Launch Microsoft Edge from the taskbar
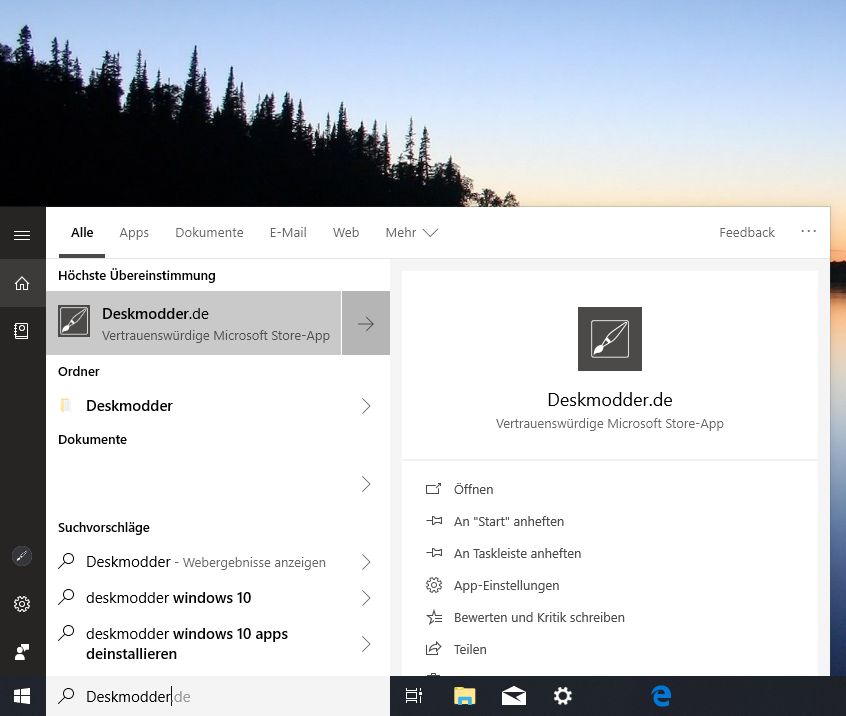 [661, 696]
